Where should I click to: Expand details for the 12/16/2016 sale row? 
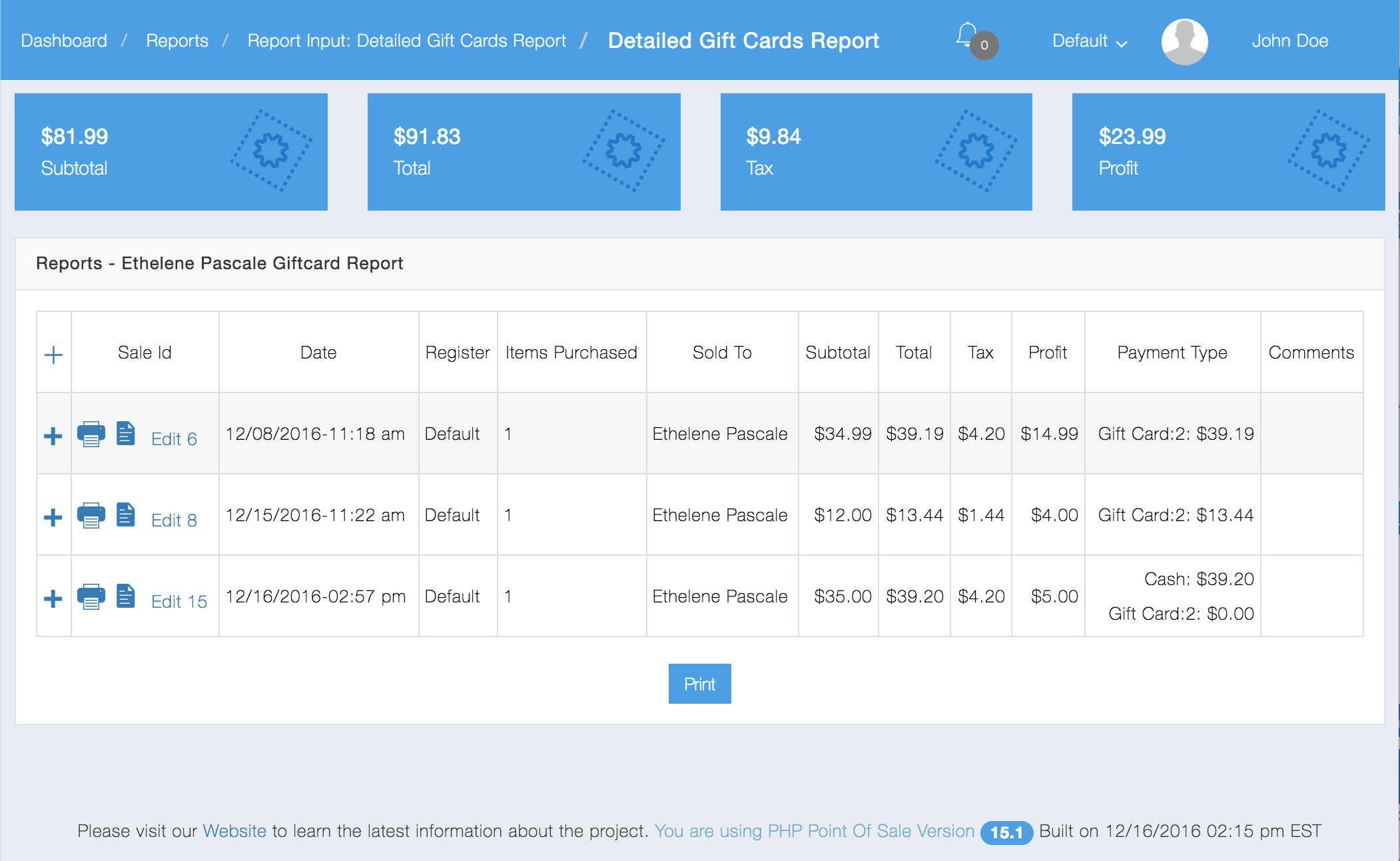point(53,596)
